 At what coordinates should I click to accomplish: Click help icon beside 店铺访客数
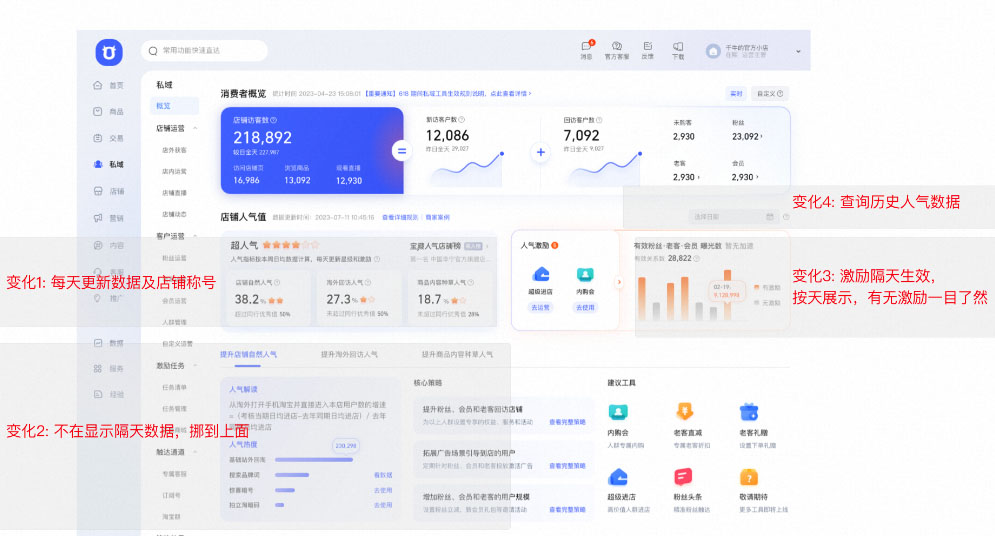coord(273,120)
